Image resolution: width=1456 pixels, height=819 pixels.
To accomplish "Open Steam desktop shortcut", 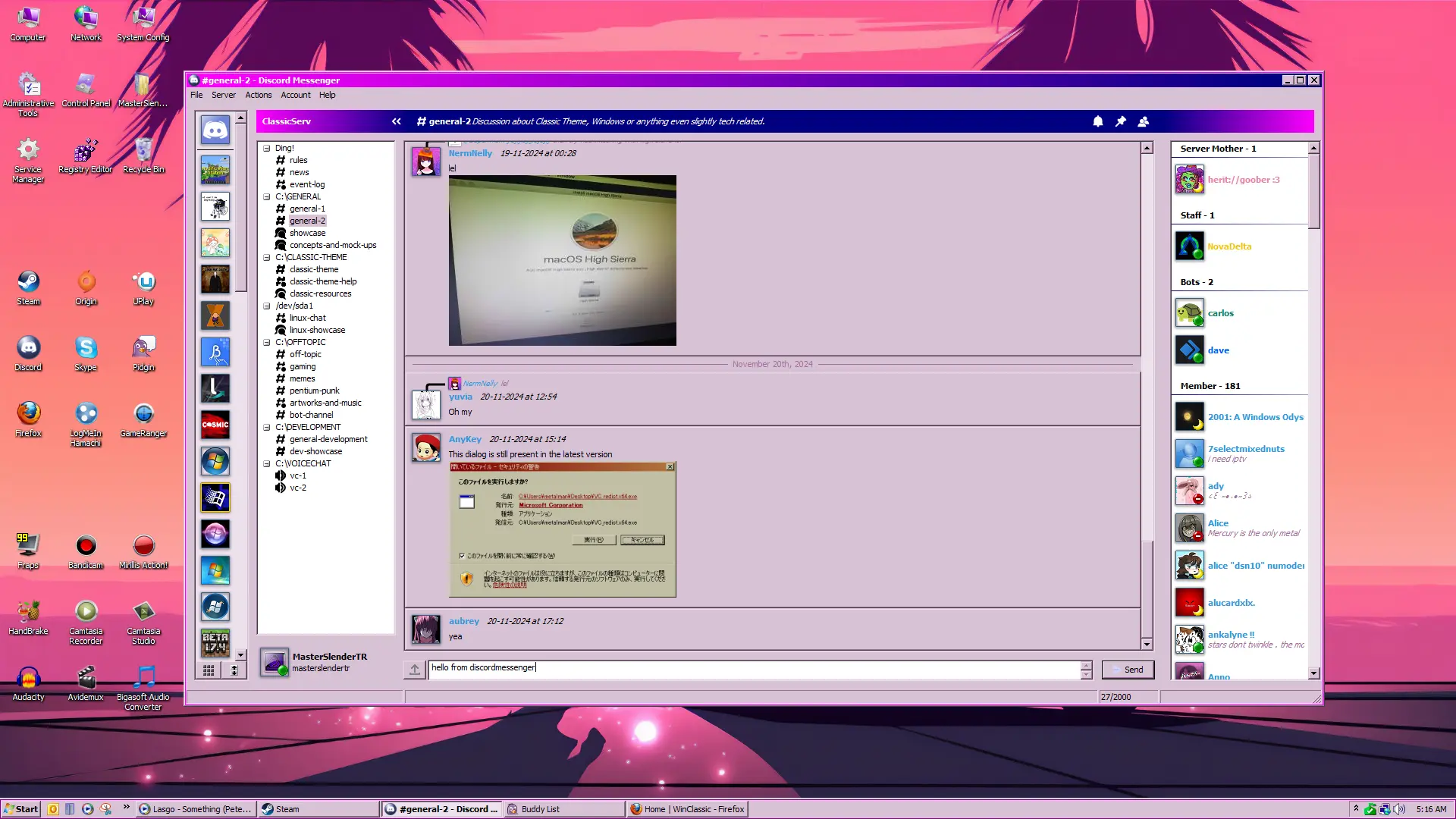I will pyautogui.click(x=28, y=288).
